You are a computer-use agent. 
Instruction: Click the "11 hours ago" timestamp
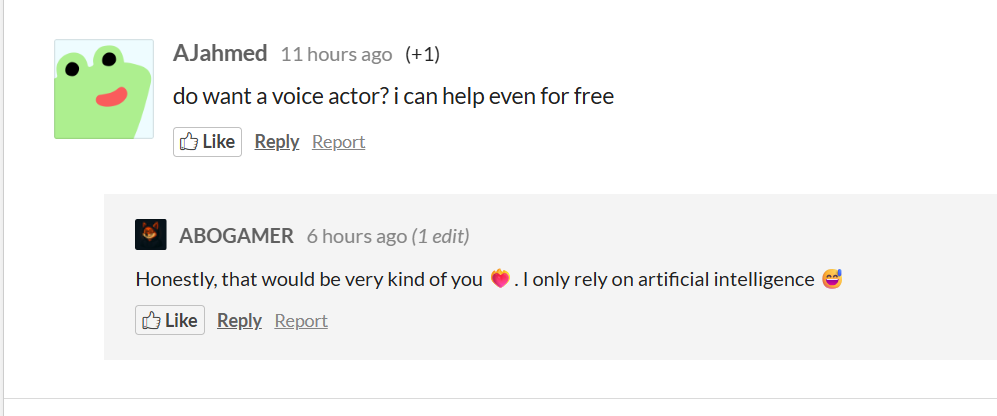(x=336, y=54)
